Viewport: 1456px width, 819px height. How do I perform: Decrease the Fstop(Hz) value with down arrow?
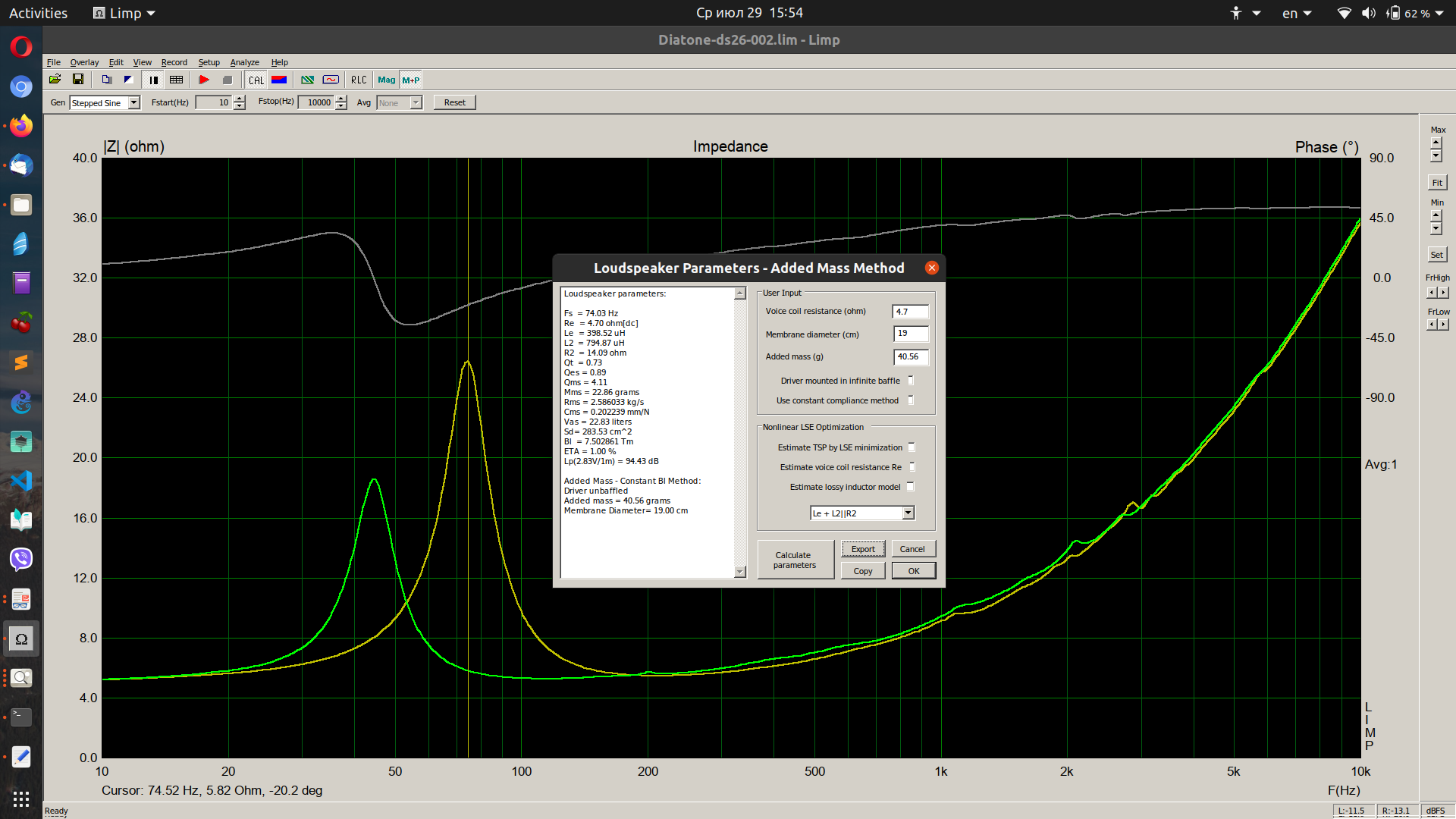341,106
